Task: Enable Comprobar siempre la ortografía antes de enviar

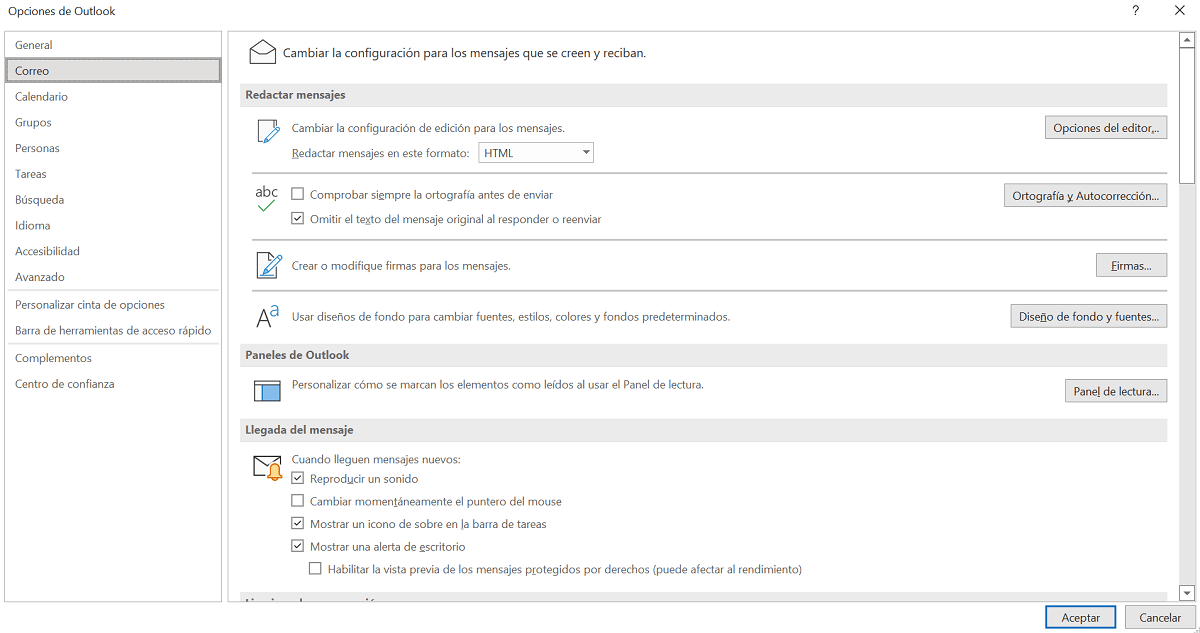Action: [x=297, y=194]
